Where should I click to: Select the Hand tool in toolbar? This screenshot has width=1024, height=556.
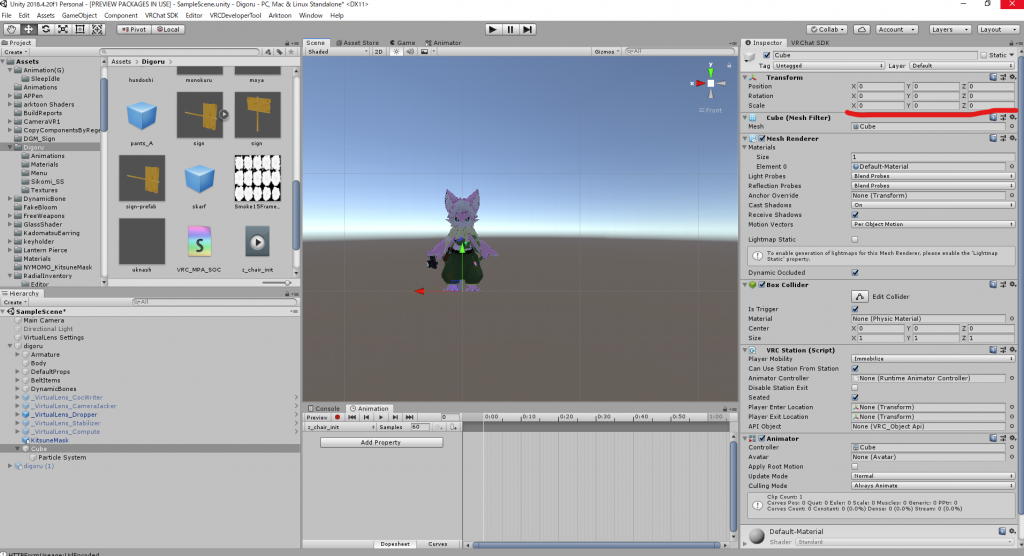point(12,29)
